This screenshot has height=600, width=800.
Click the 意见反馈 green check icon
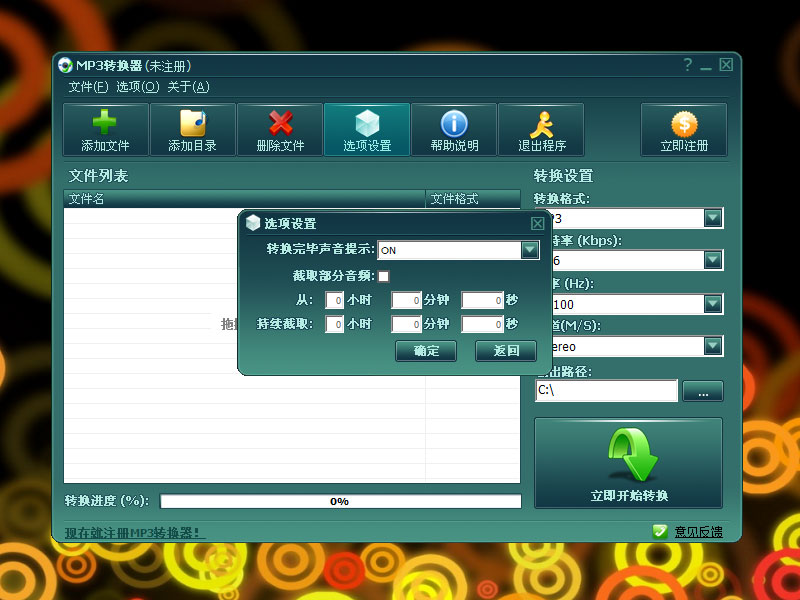point(660,532)
